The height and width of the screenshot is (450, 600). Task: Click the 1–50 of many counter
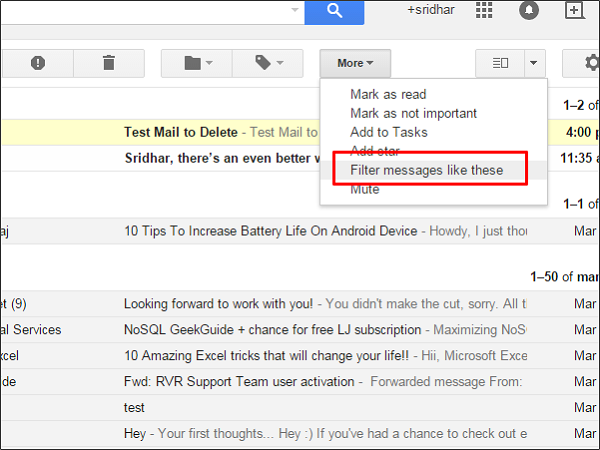click(x=565, y=277)
